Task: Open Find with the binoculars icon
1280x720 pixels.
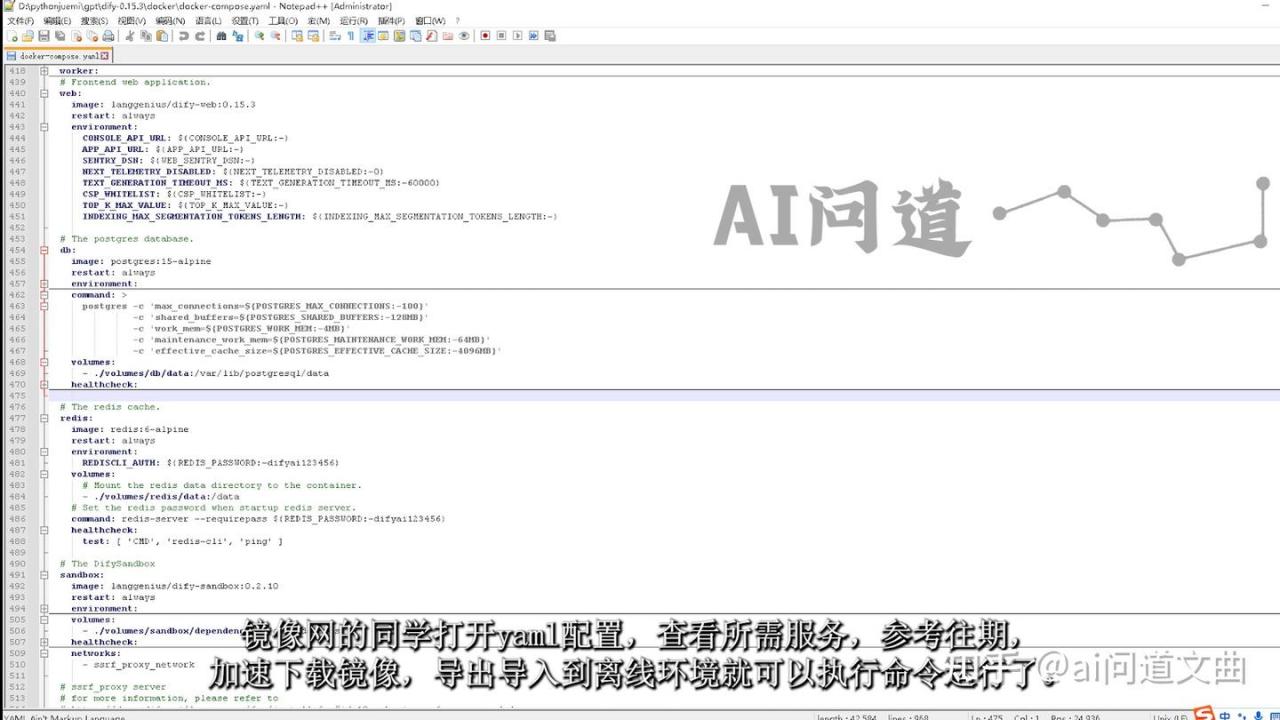Action: [221, 36]
